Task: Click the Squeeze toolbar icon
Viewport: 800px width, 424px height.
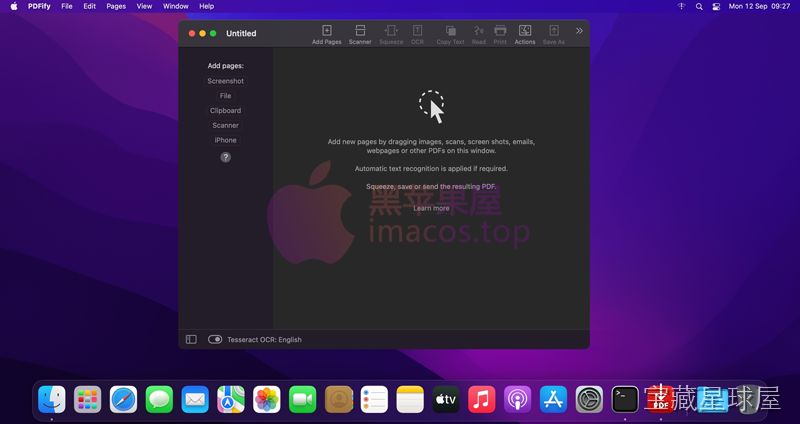Action: point(391,34)
